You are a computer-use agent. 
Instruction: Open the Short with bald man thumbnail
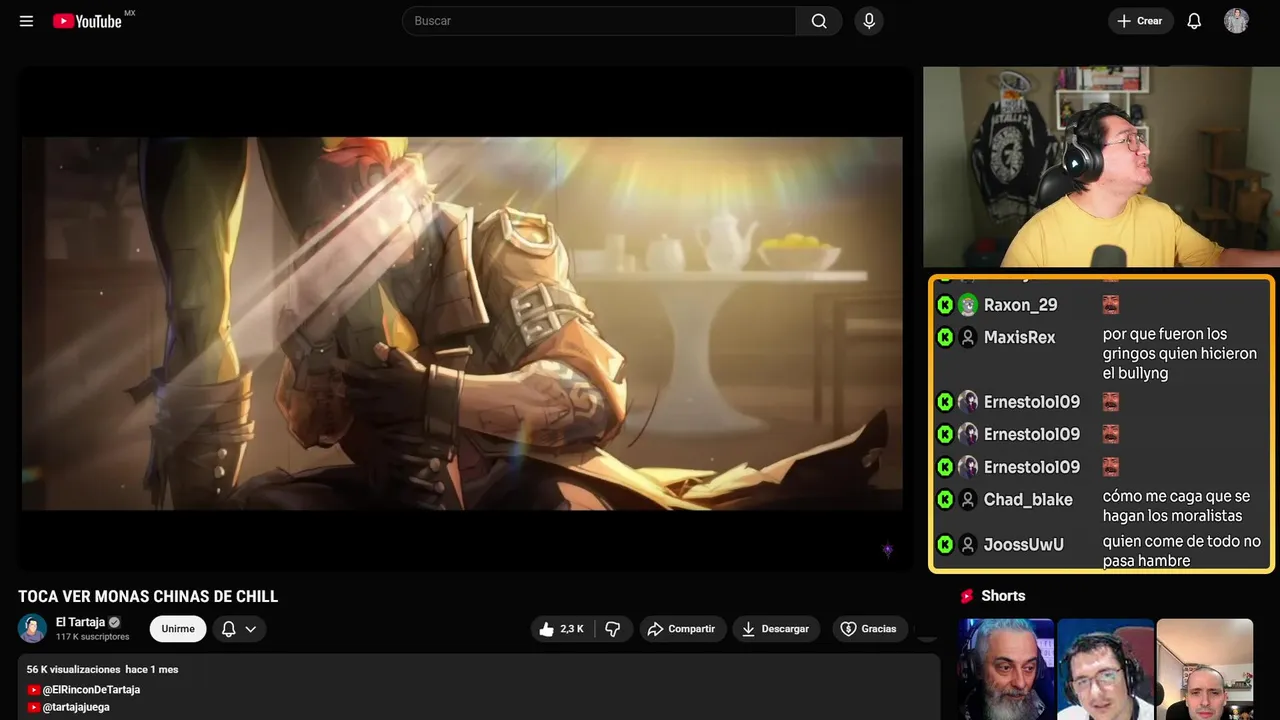tap(1205, 669)
